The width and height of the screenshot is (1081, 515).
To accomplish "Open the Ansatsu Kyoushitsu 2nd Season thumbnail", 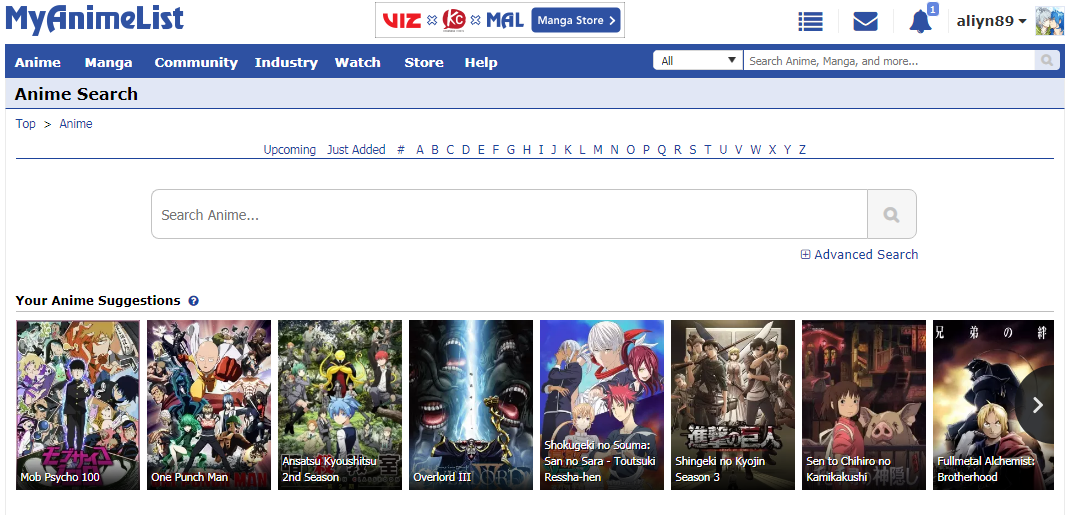I will tap(340, 405).
